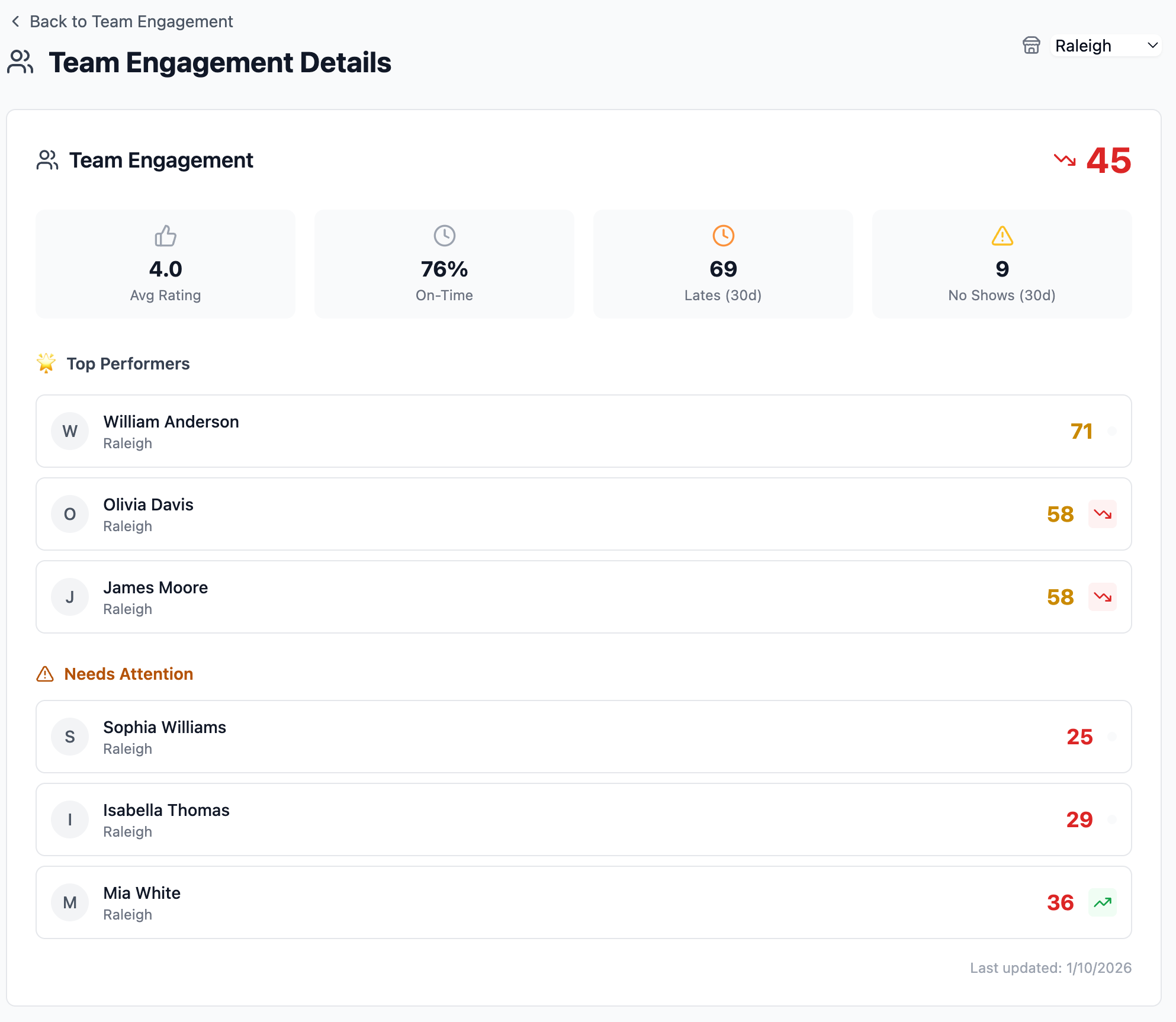1176x1022 pixels.
Task: Click the dropdown chevron next to Raleigh
Action: click(x=1152, y=46)
